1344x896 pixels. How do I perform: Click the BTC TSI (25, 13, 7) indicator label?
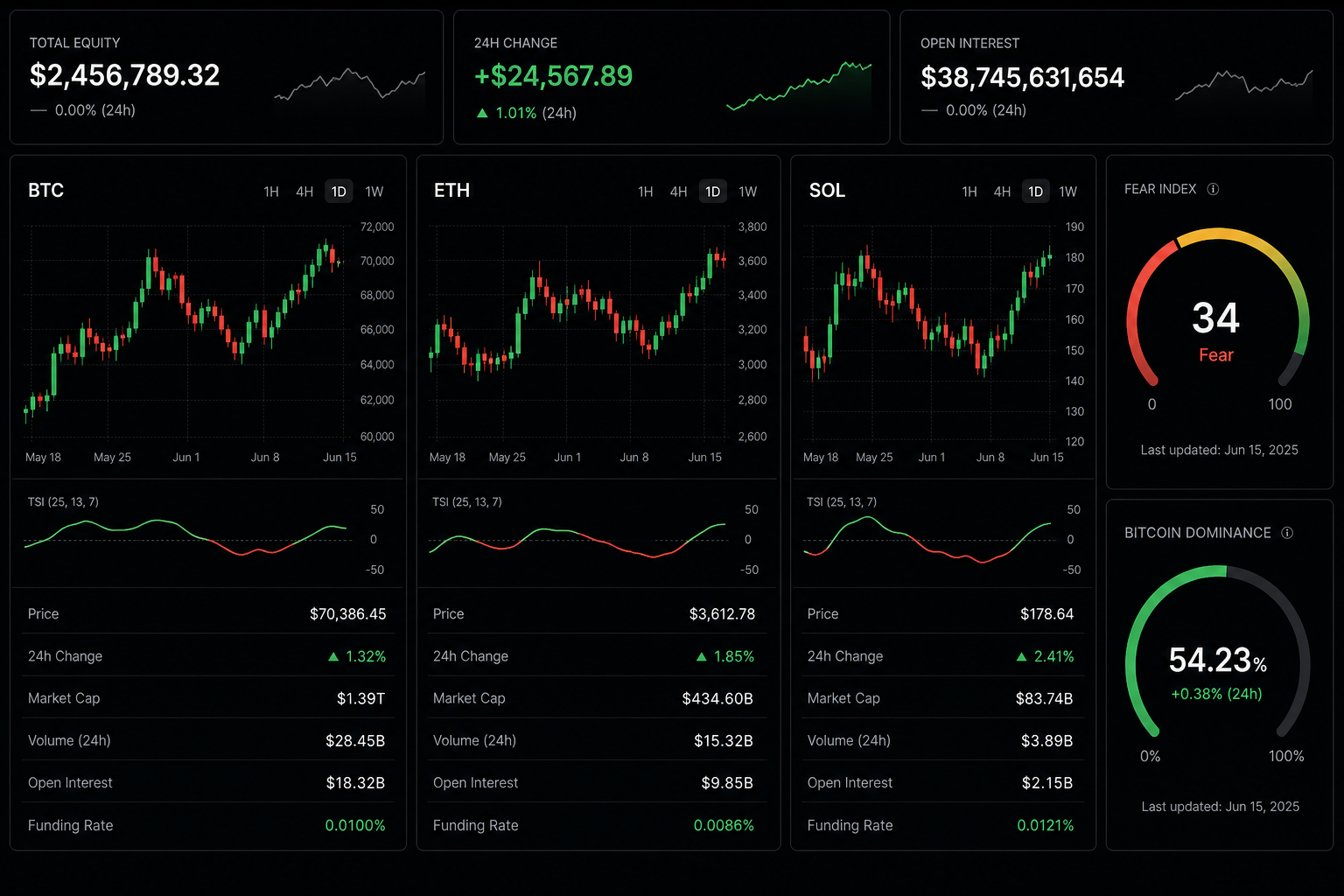(63, 502)
